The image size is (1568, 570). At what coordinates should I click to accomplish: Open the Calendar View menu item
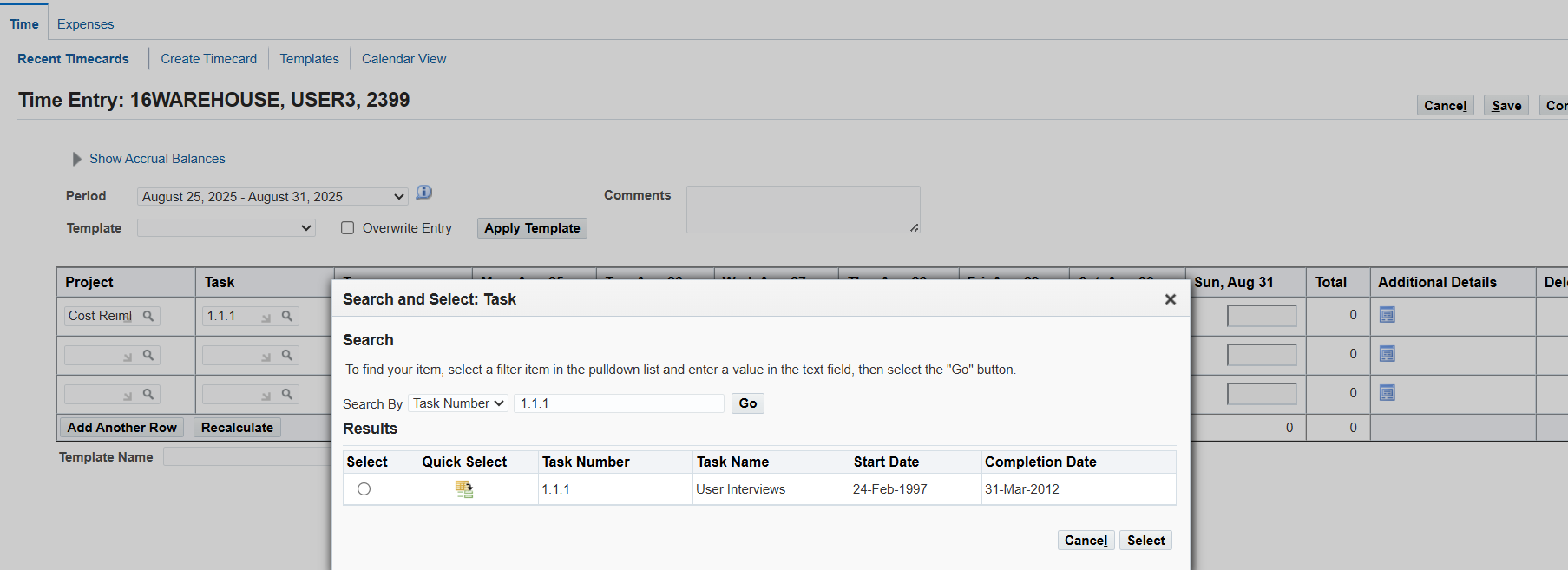403,59
